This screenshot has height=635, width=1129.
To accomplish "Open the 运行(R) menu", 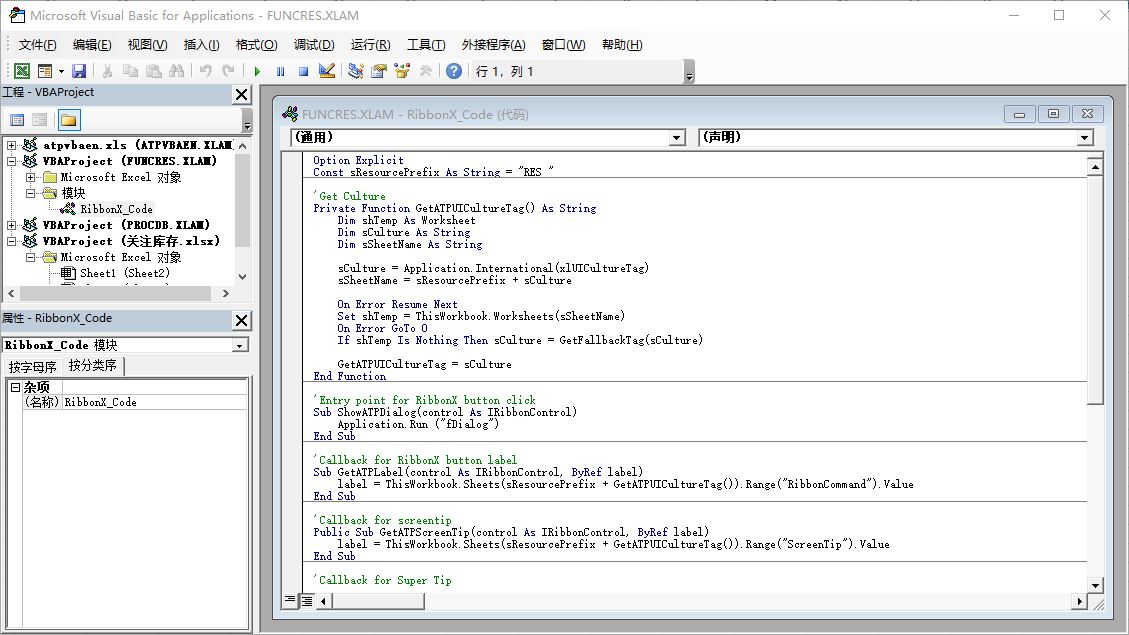I will (x=370, y=45).
